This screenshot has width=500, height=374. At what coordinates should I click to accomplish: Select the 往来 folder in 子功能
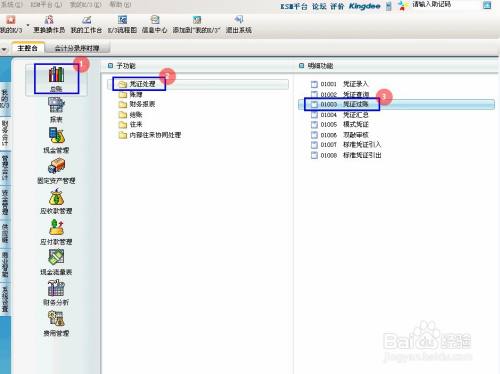(x=131, y=125)
